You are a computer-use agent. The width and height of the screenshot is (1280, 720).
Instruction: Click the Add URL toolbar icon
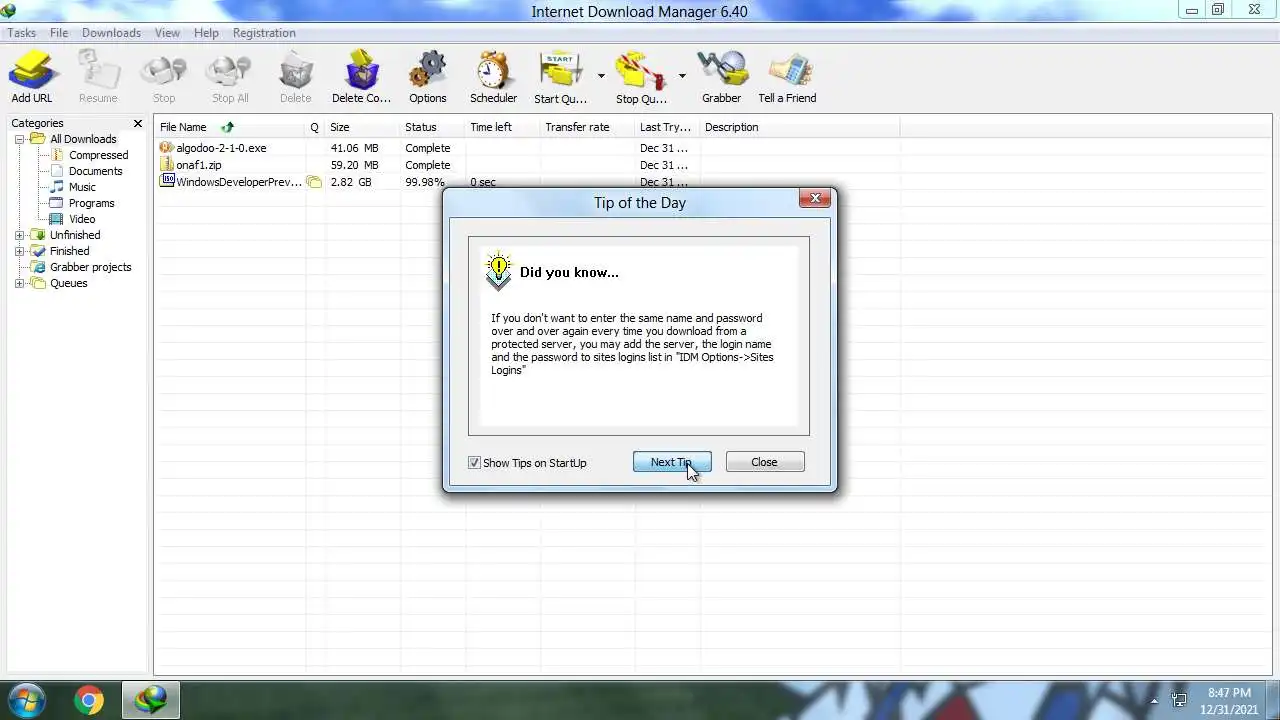coord(31,78)
